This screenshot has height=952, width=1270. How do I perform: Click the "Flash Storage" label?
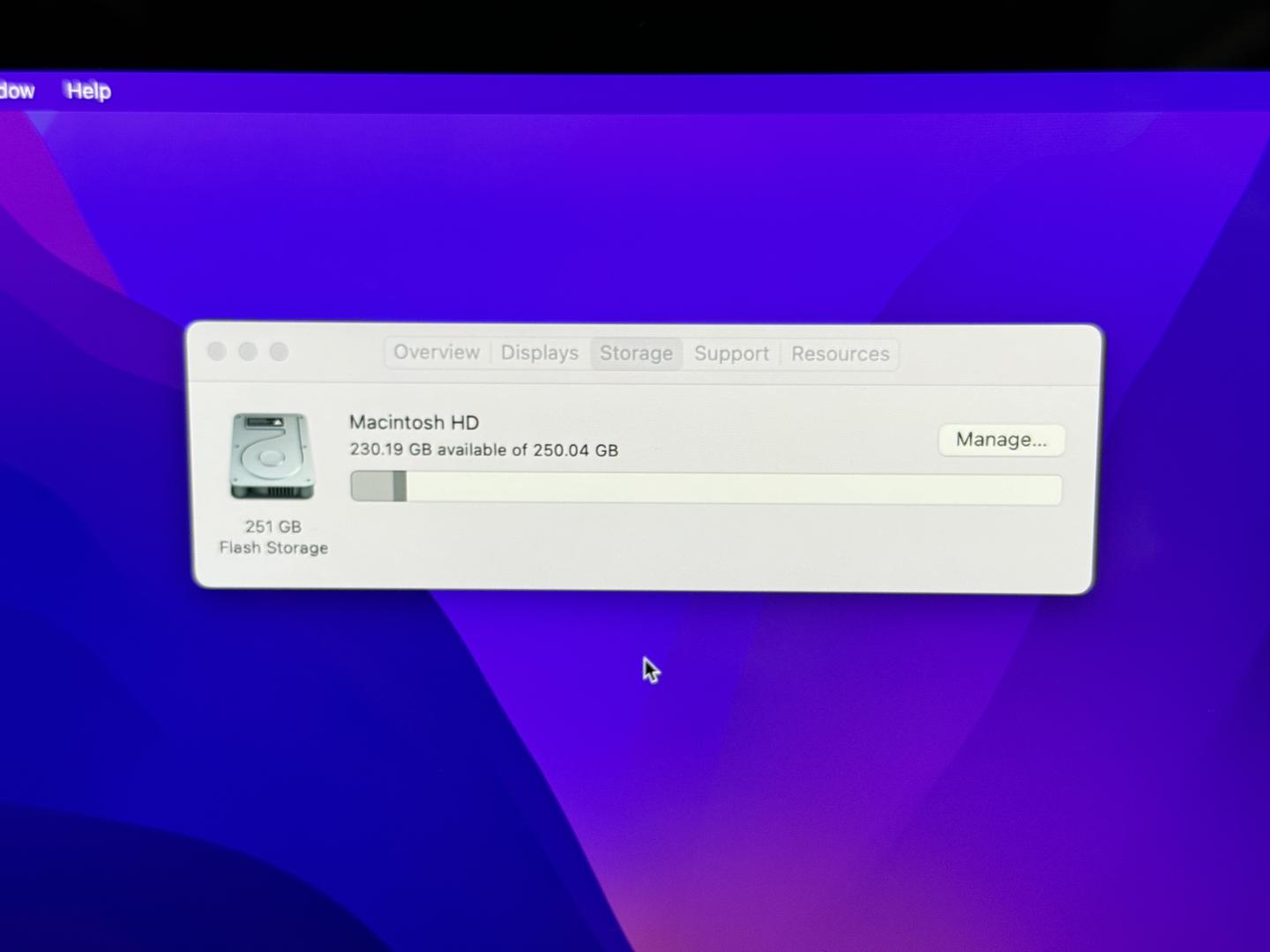(x=273, y=547)
